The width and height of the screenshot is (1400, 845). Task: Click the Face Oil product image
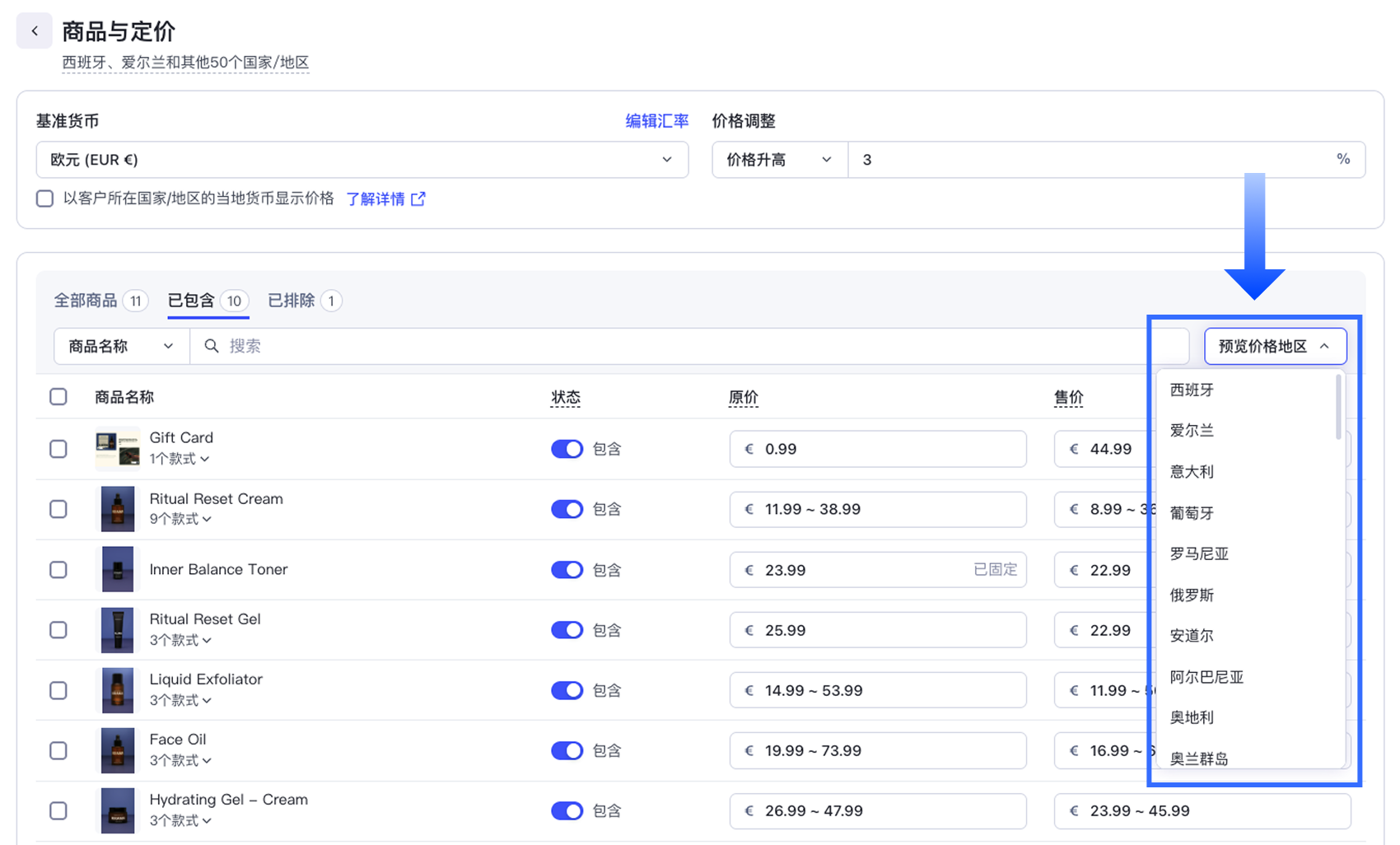pyautogui.click(x=117, y=750)
